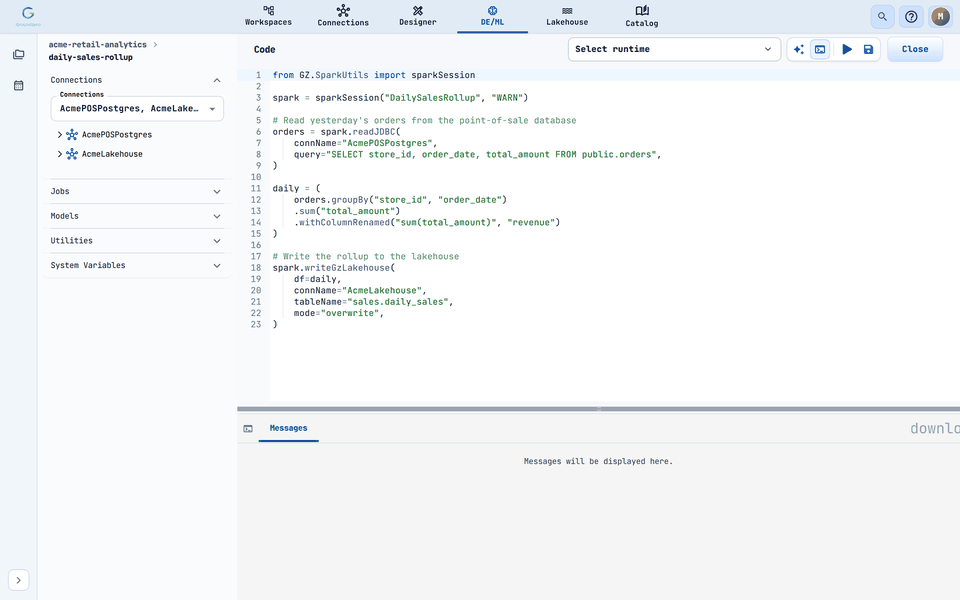Click line number 12 in gutter
960x600 pixels.
[256, 200]
